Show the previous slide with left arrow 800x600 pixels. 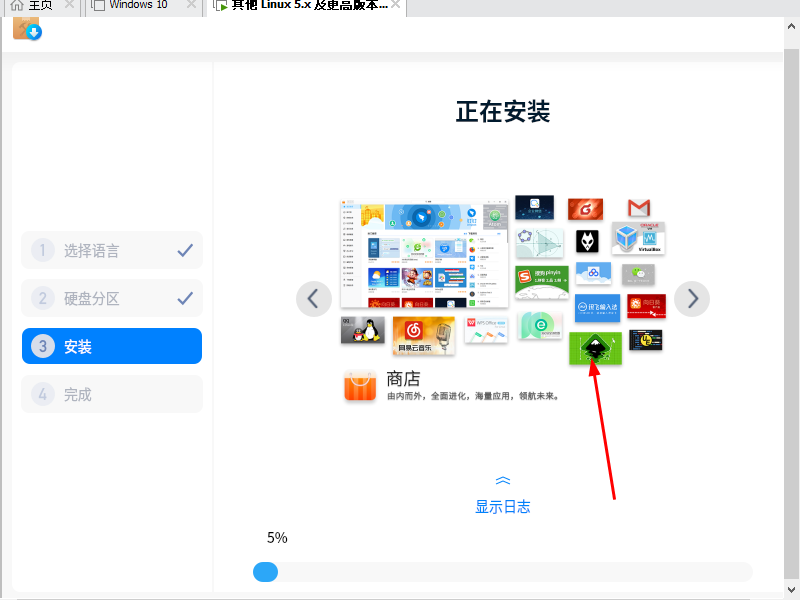click(x=314, y=299)
